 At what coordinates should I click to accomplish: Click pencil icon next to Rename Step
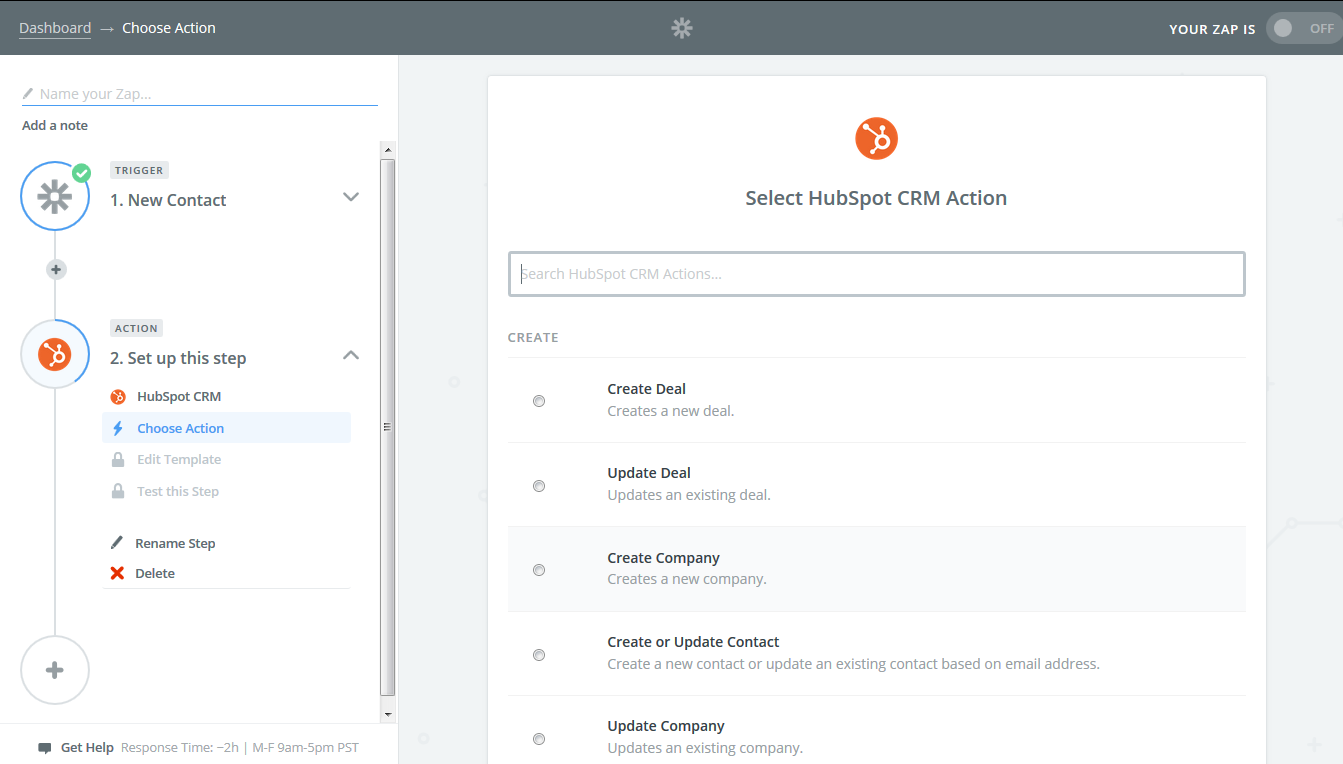[x=117, y=543]
